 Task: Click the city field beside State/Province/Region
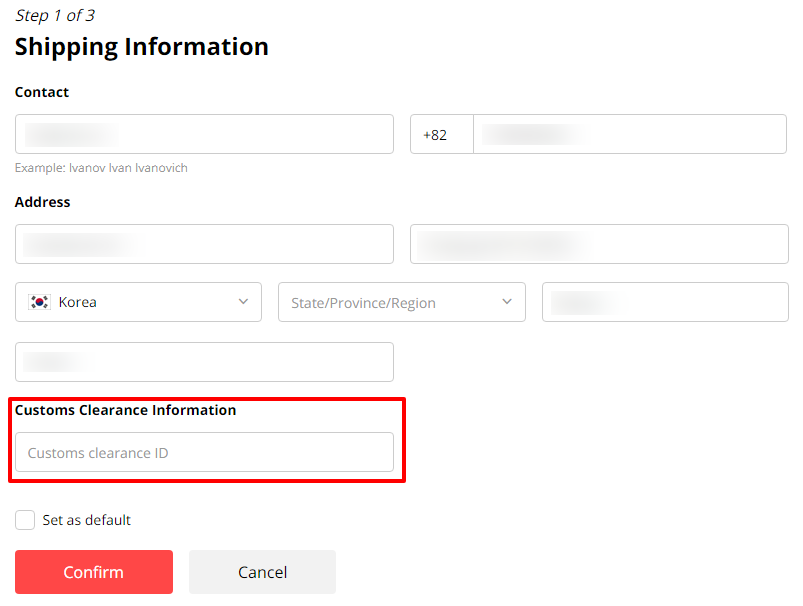[x=665, y=302]
